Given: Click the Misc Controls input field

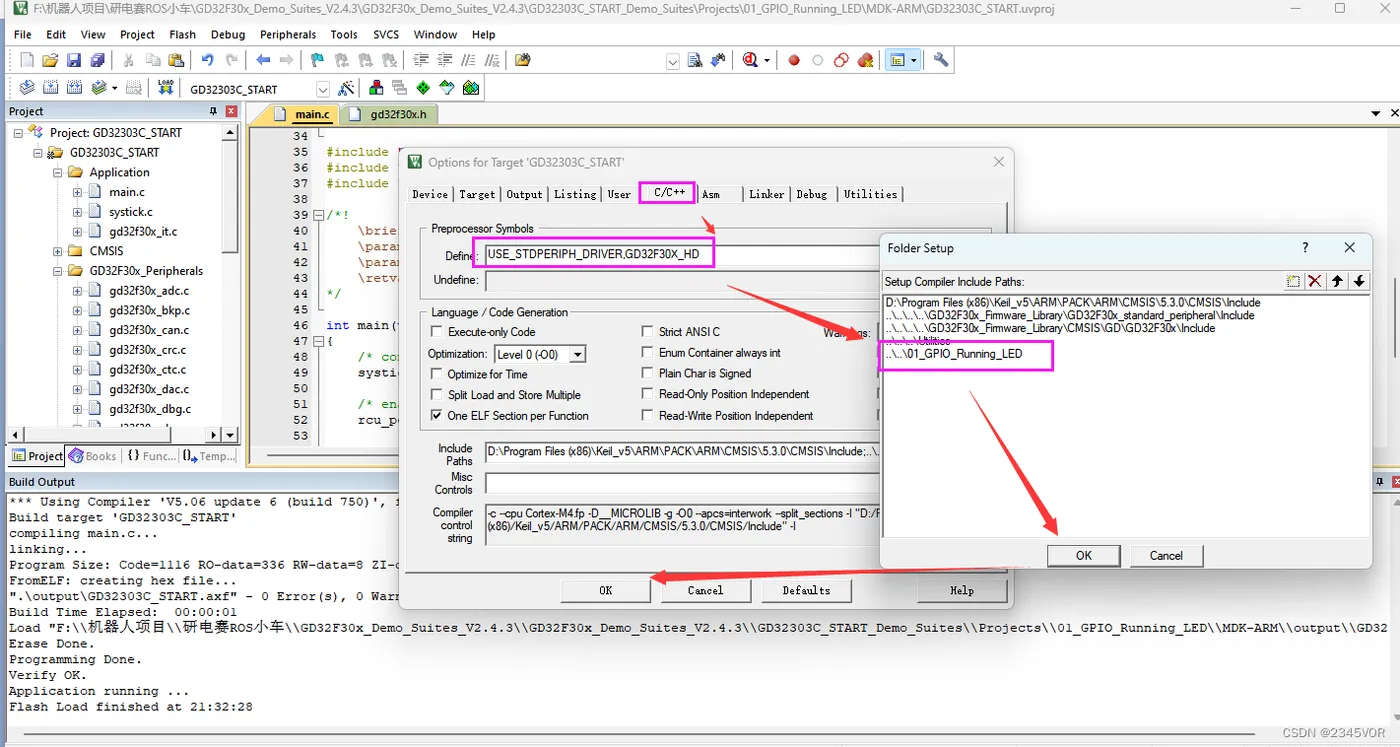Looking at the screenshot, I should [x=682, y=483].
